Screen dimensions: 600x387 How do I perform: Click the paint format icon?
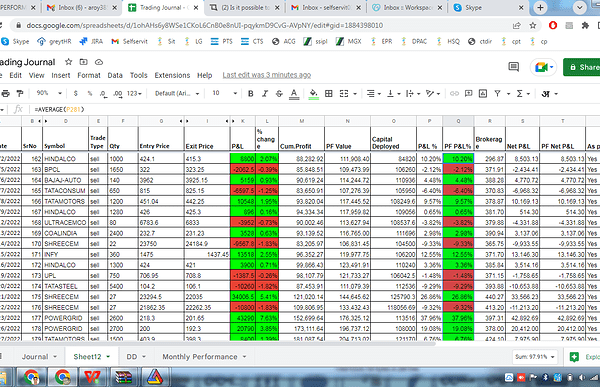(x=20, y=93)
